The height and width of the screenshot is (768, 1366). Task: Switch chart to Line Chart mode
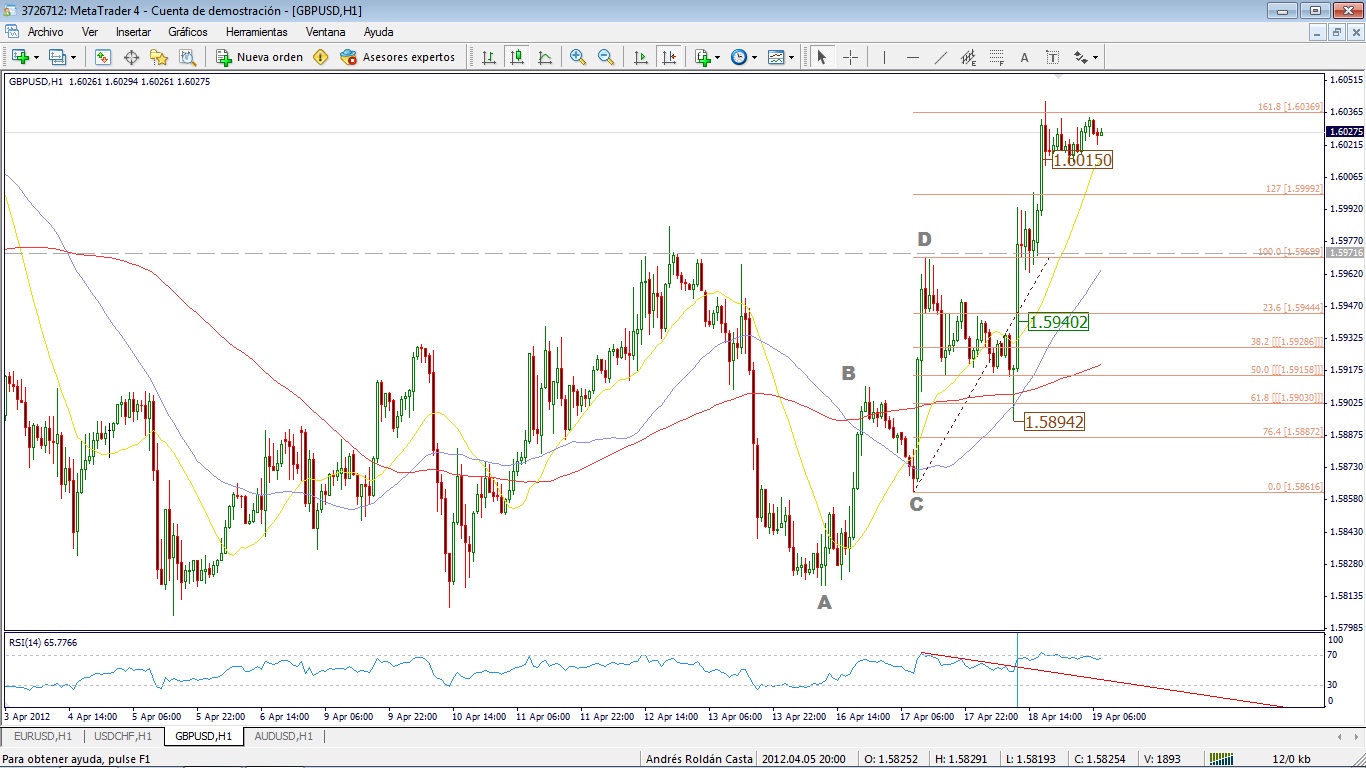point(545,57)
